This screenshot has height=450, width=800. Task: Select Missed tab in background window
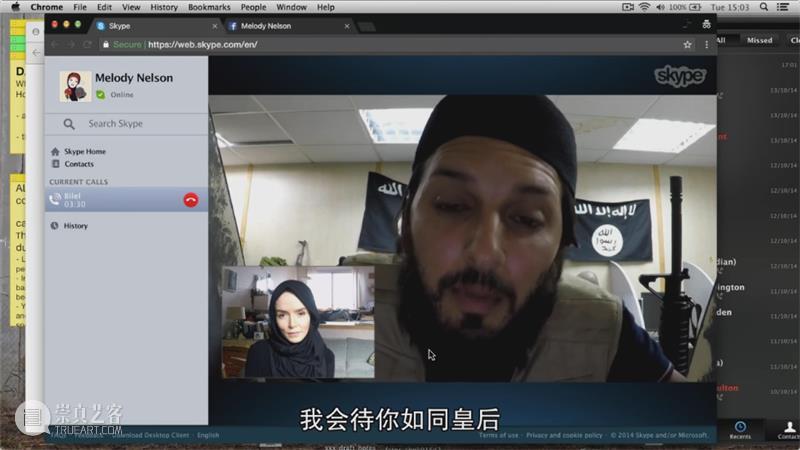point(759,40)
